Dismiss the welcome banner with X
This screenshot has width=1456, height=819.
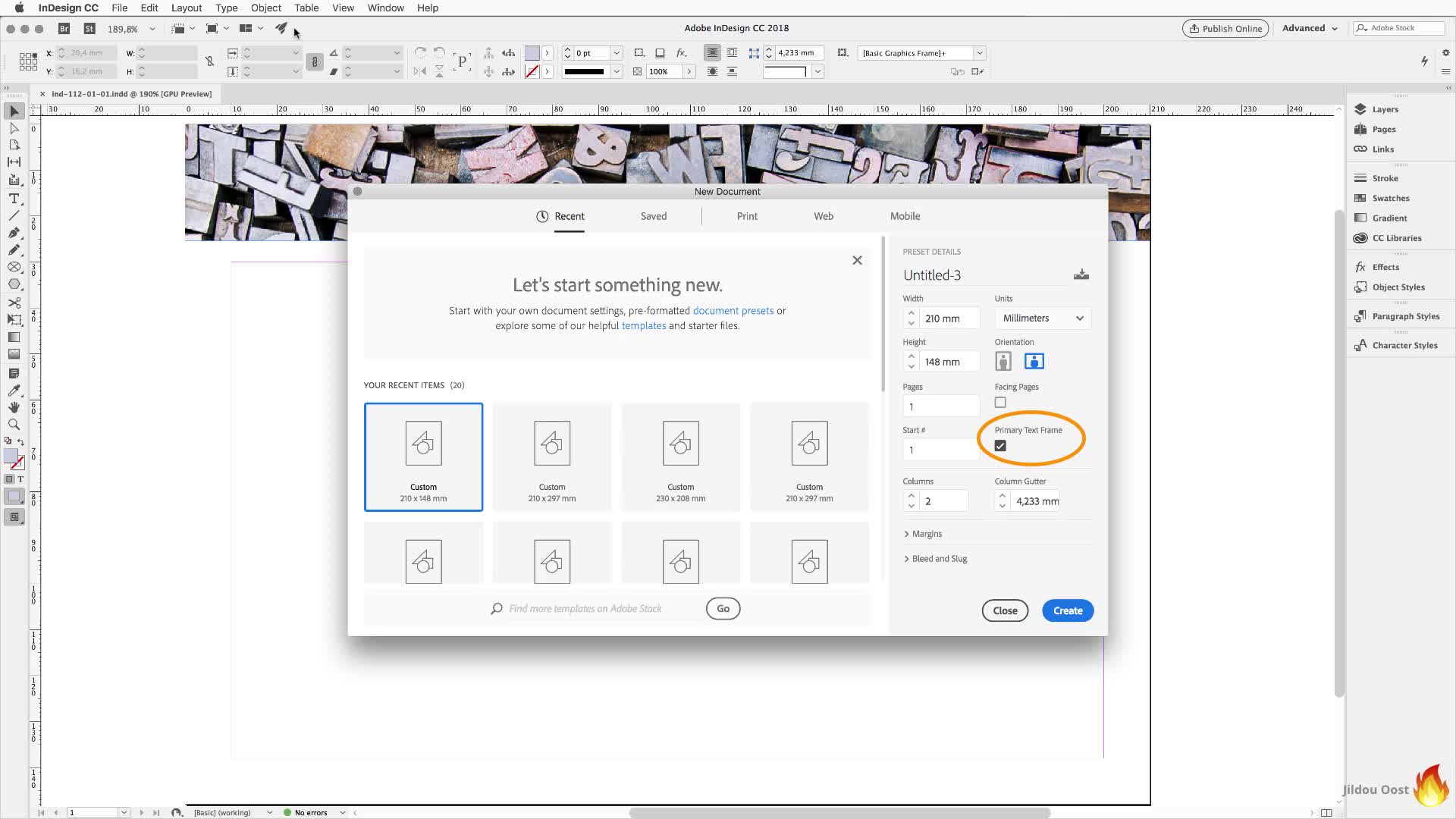857,260
